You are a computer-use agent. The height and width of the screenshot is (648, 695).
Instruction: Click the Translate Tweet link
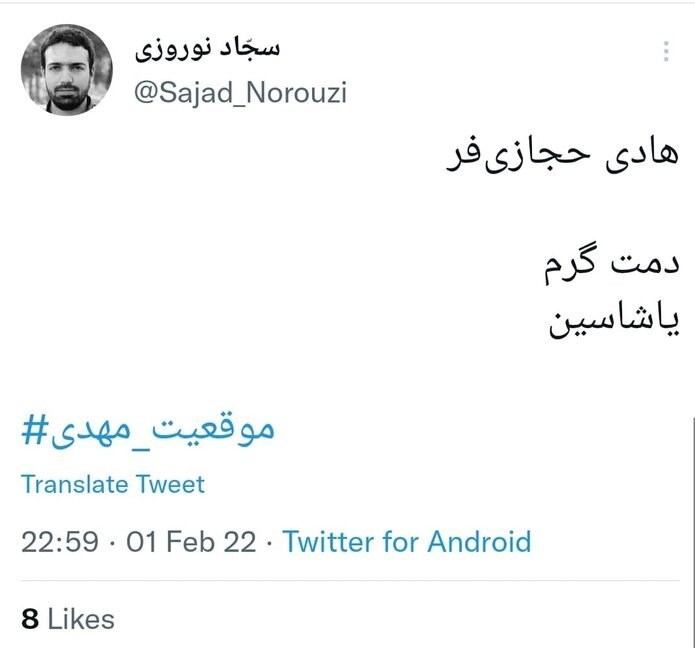pos(113,485)
